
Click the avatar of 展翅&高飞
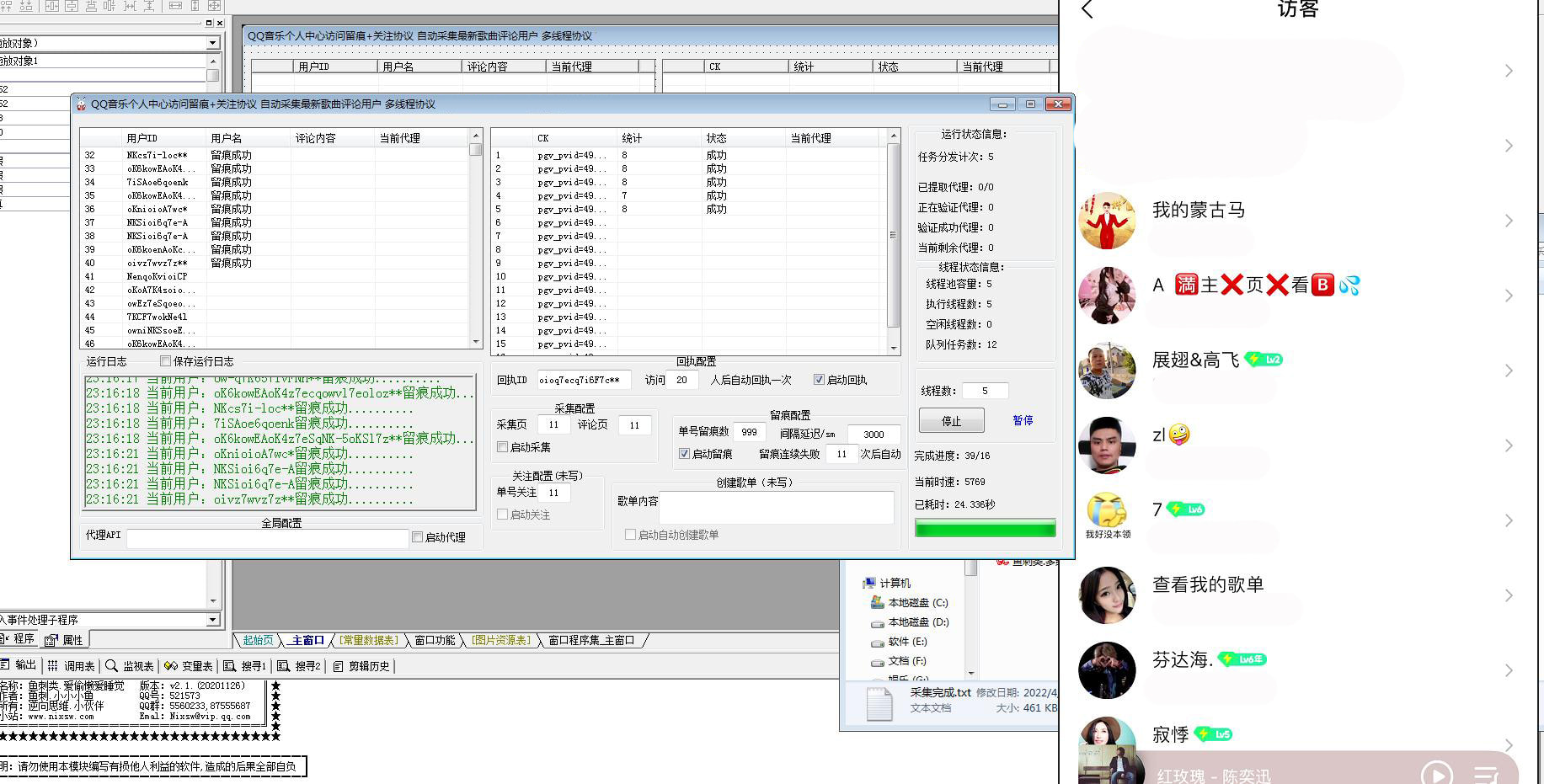[x=1107, y=371]
